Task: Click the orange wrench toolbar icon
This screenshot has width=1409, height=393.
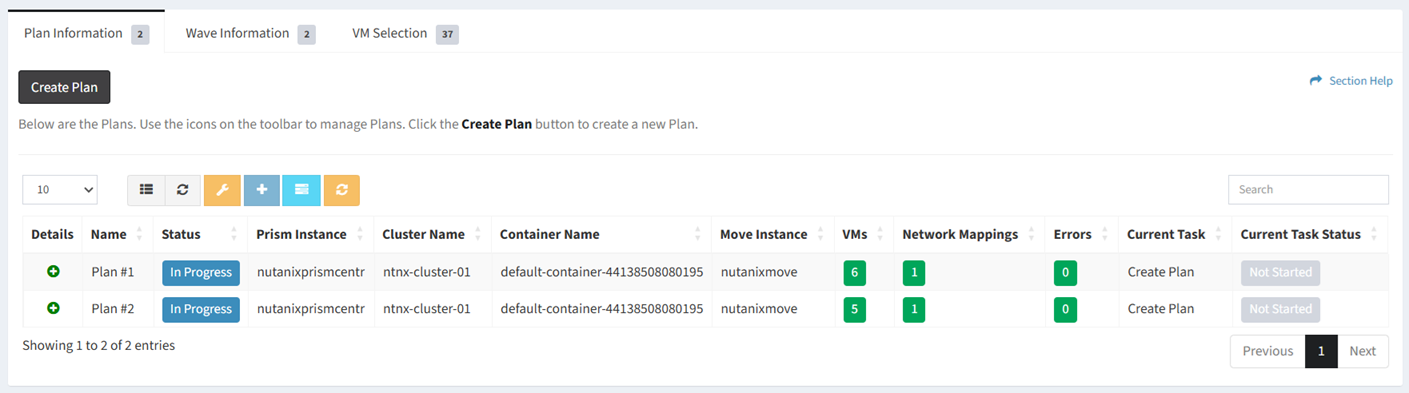Action: [222, 190]
